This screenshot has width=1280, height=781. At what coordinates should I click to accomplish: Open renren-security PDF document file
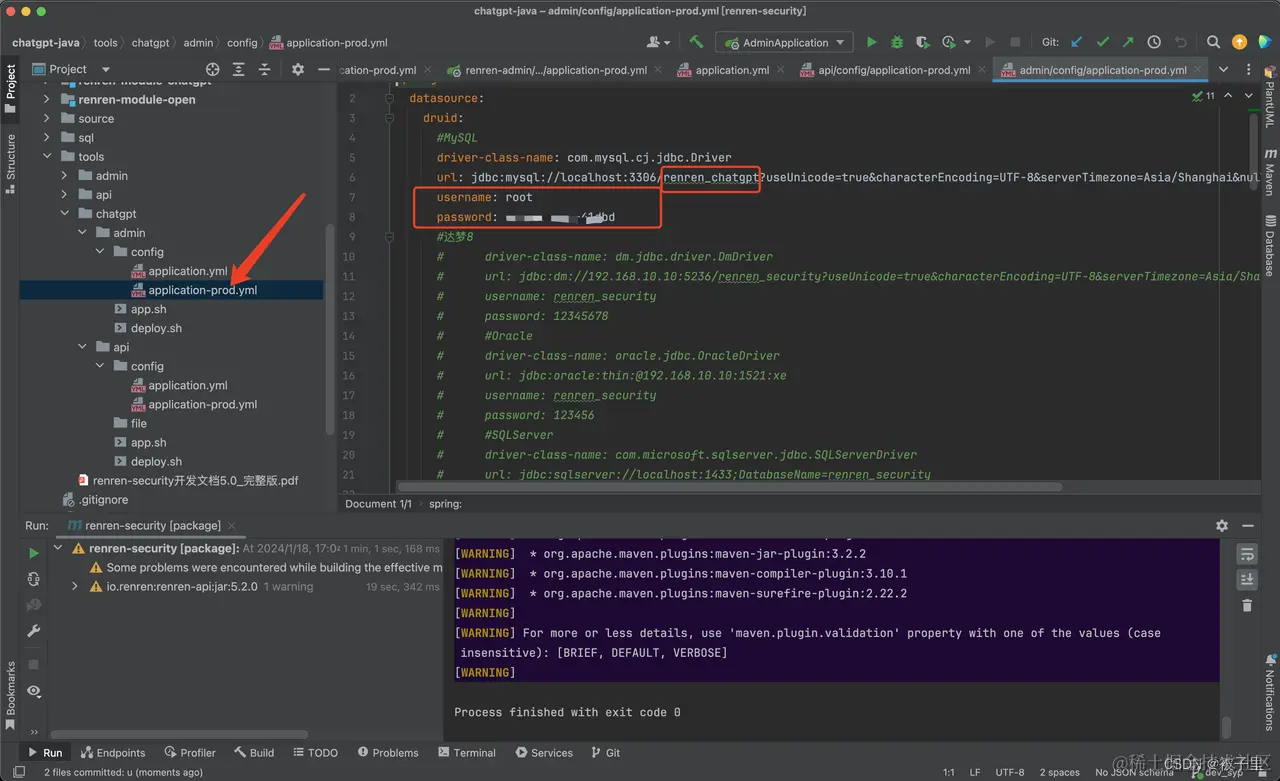(x=196, y=480)
